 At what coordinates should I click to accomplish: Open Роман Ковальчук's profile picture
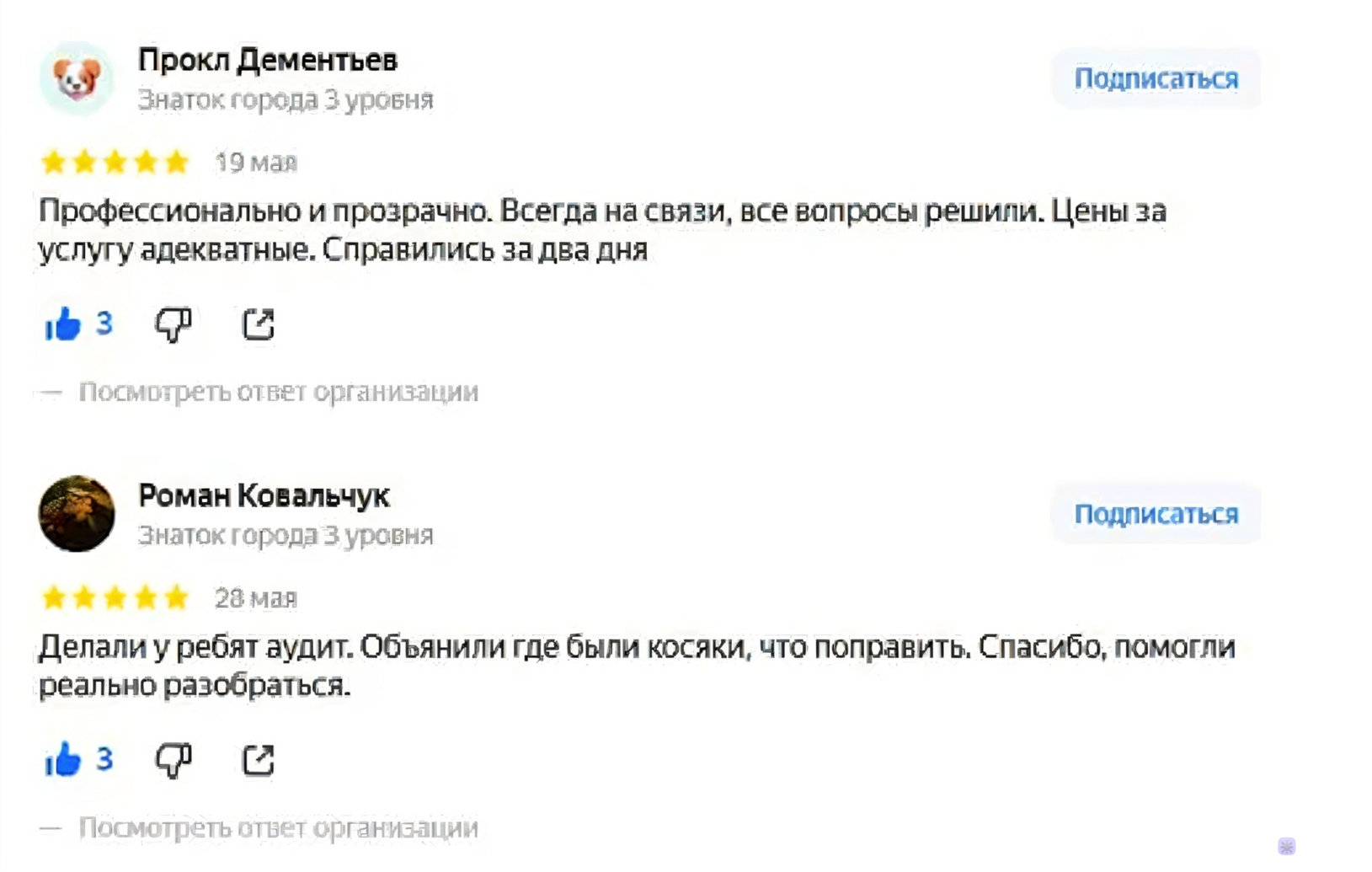[x=77, y=514]
